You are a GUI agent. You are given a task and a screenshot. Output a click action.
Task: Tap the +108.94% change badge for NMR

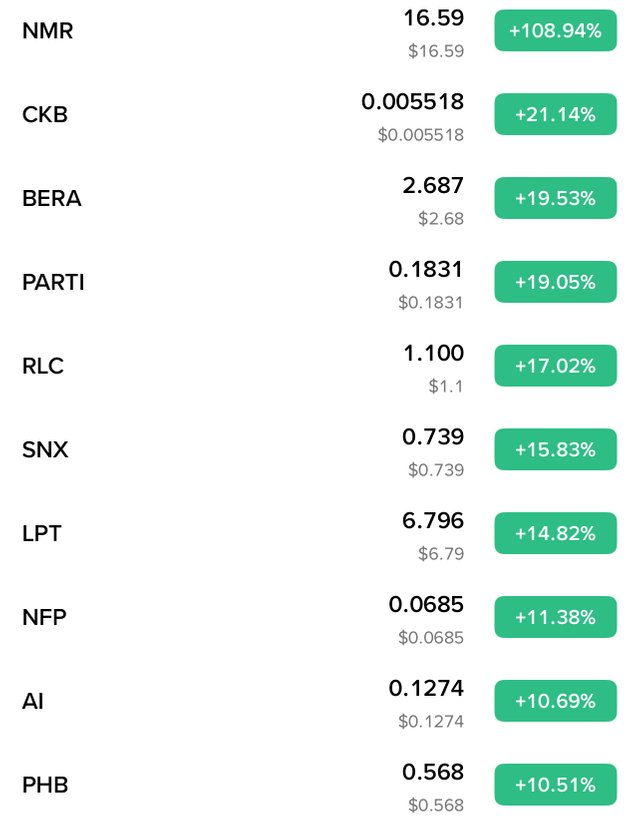tap(555, 31)
